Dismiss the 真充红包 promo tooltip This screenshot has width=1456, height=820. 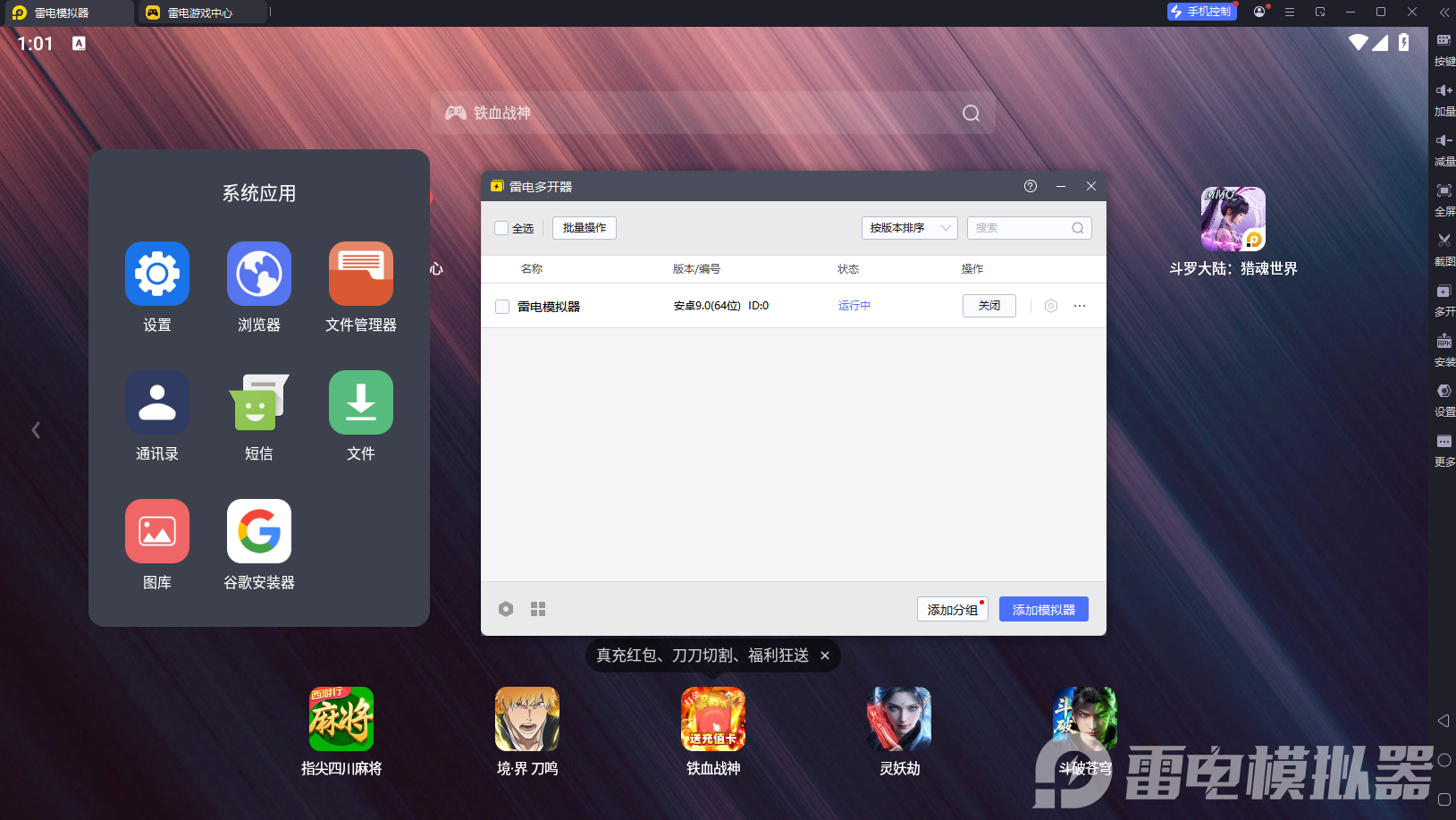[825, 655]
